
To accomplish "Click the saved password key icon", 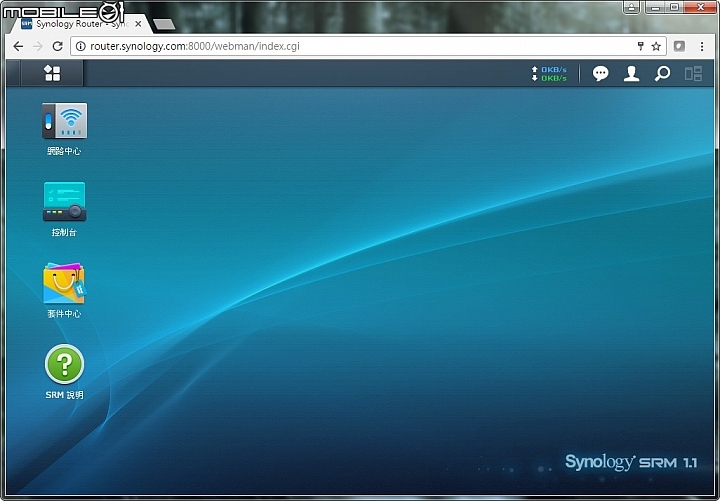I will (641, 46).
